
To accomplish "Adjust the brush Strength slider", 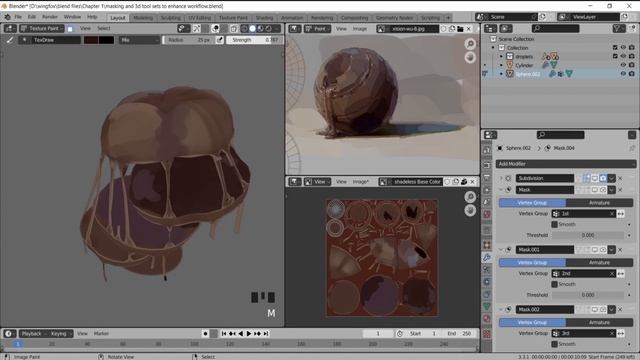I will [254, 40].
